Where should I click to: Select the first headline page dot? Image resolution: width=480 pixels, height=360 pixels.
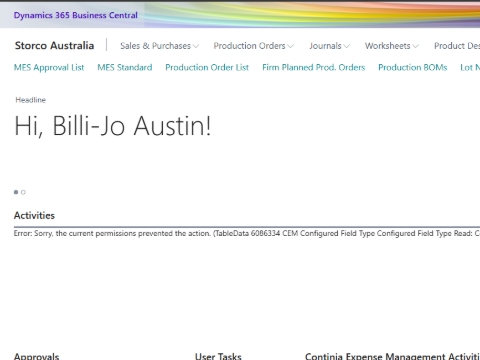pos(16,192)
